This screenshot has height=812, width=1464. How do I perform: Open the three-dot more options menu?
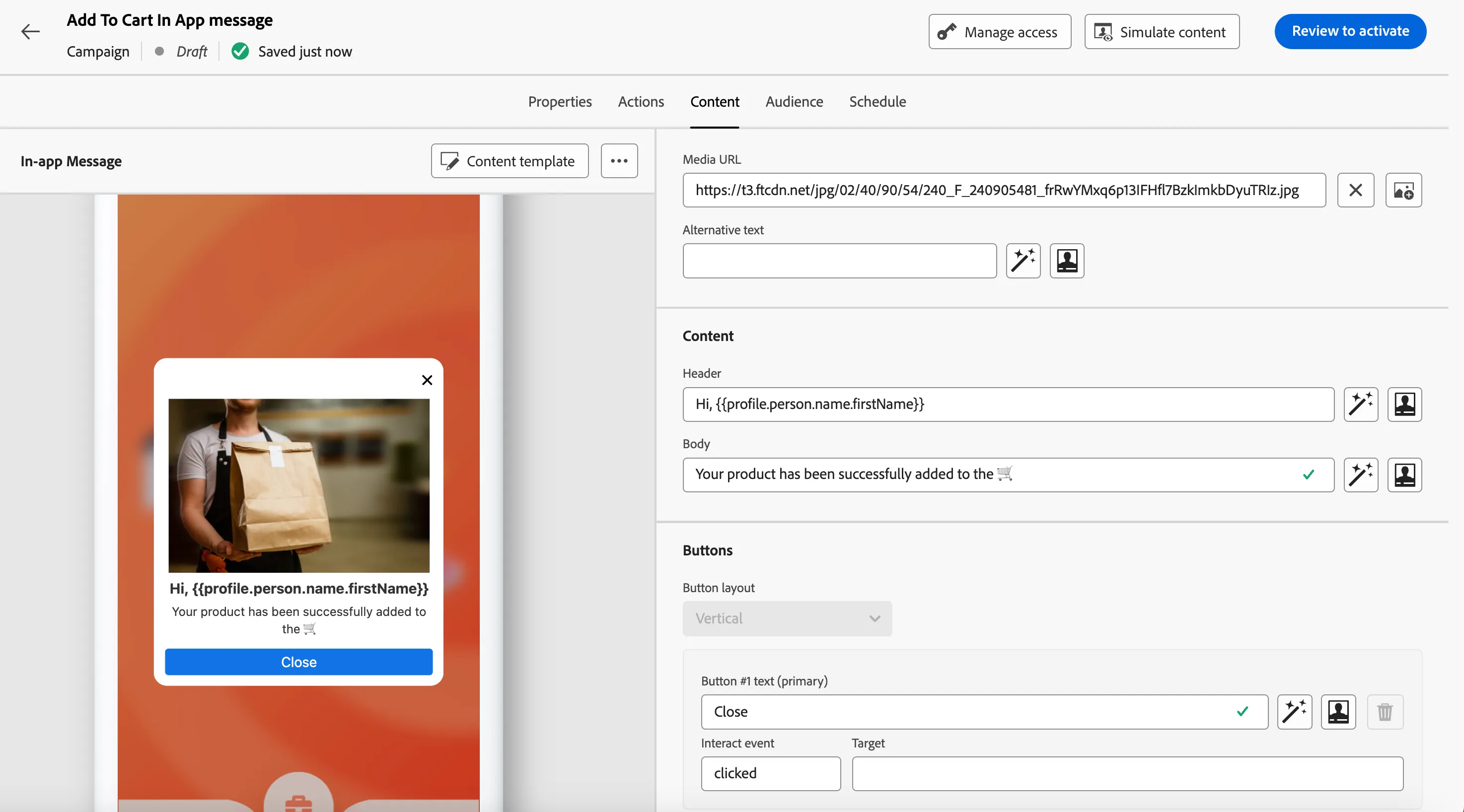pyautogui.click(x=619, y=161)
